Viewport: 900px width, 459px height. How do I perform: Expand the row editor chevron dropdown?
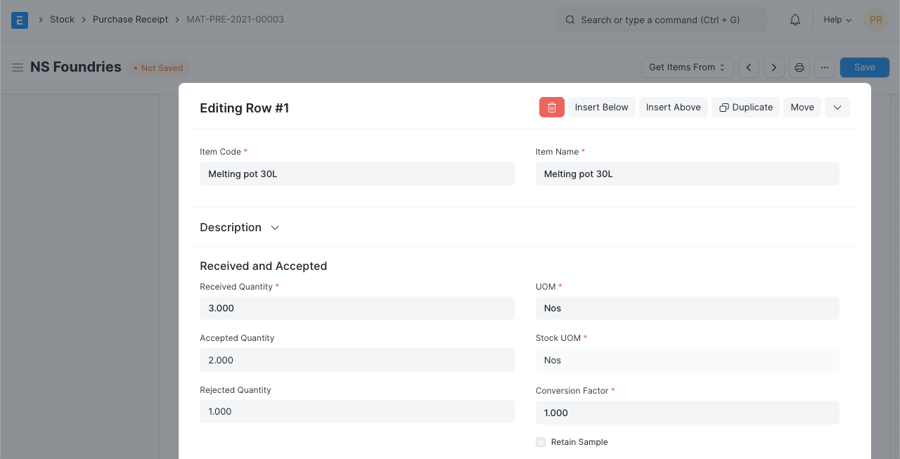click(837, 107)
